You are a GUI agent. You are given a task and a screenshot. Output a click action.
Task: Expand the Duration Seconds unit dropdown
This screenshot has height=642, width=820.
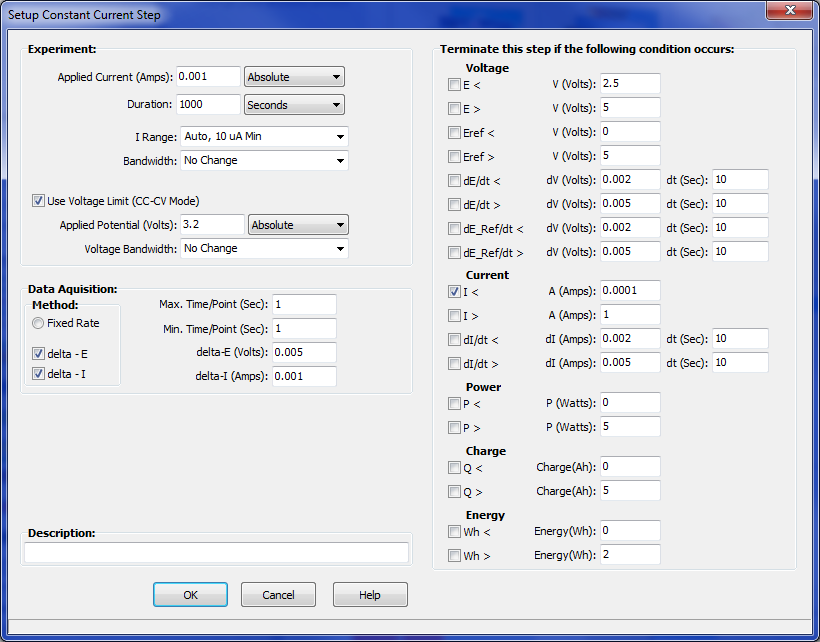pos(294,105)
